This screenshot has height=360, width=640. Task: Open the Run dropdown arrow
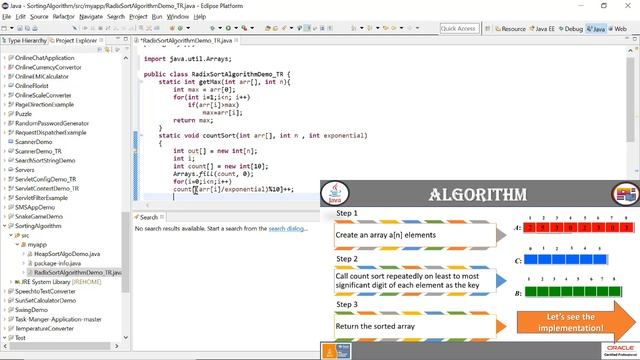[x=236, y=28]
